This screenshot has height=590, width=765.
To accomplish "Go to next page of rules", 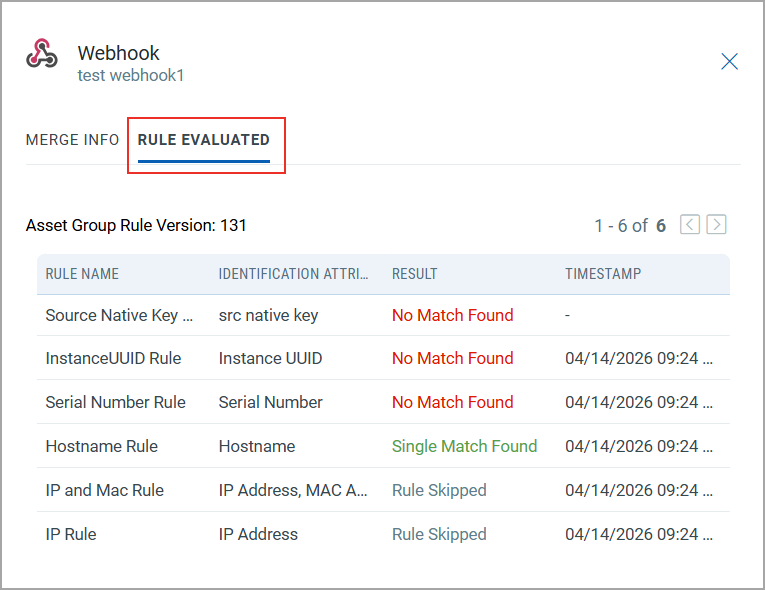I will pos(716,225).
